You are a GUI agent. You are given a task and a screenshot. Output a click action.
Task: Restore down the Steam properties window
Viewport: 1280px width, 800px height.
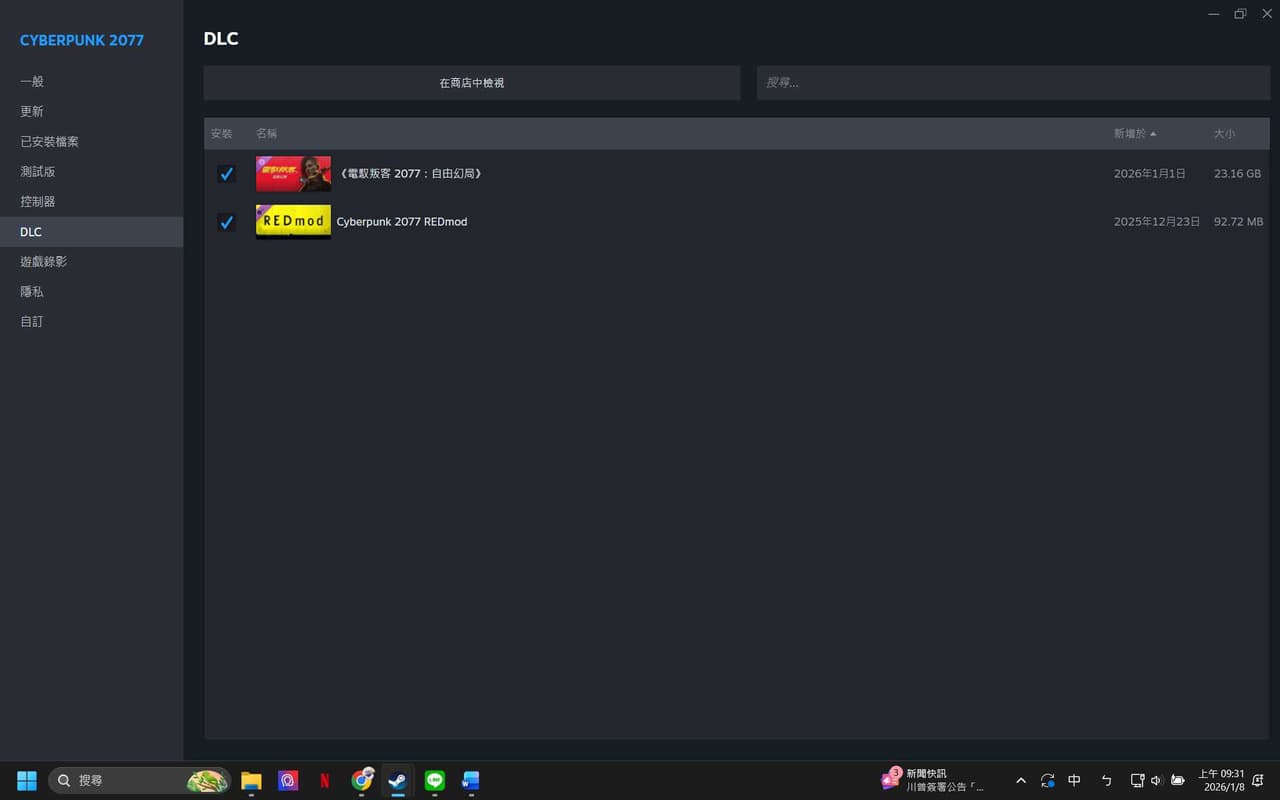click(1240, 14)
